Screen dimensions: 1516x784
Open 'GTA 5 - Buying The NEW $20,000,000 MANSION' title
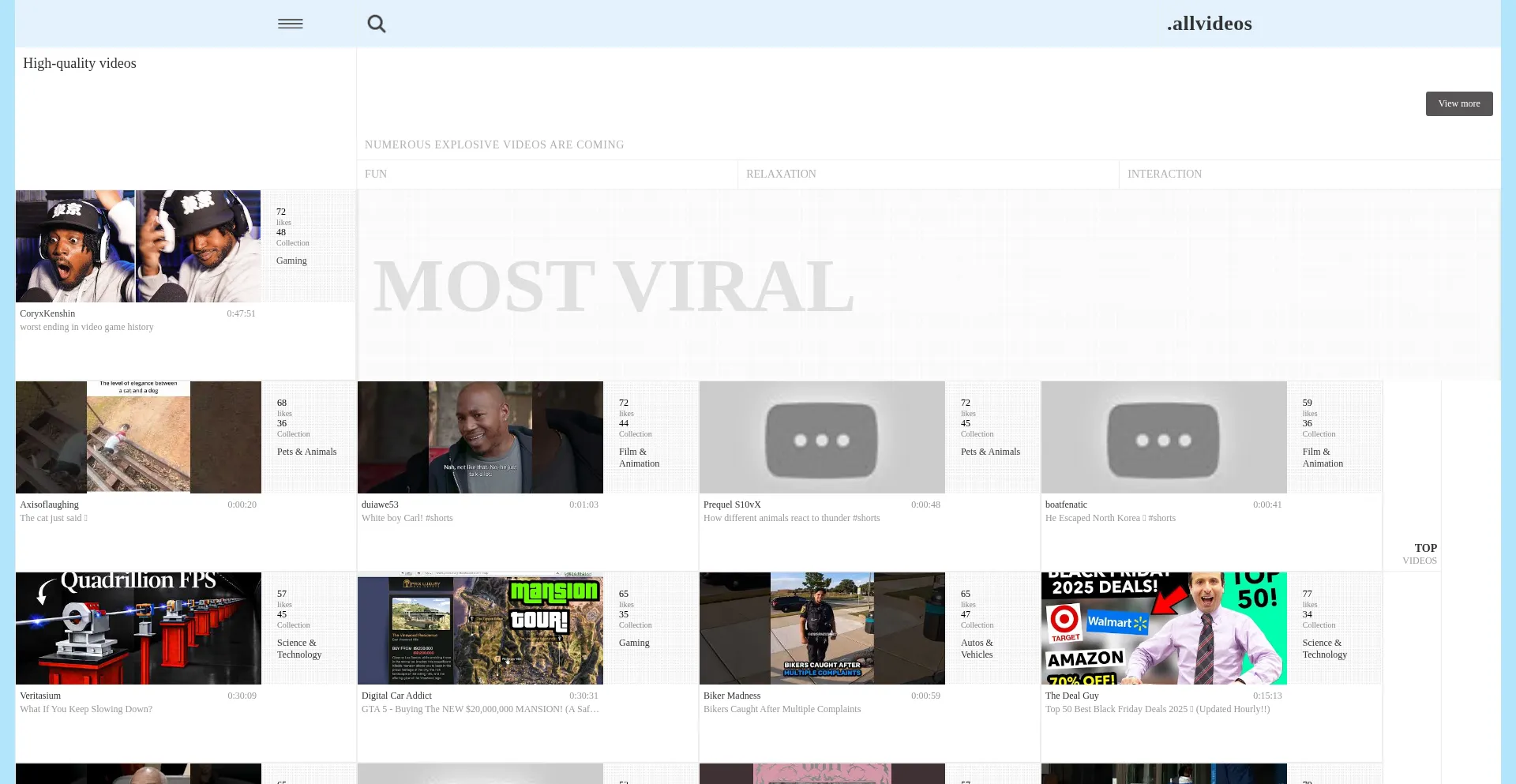pos(480,709)
